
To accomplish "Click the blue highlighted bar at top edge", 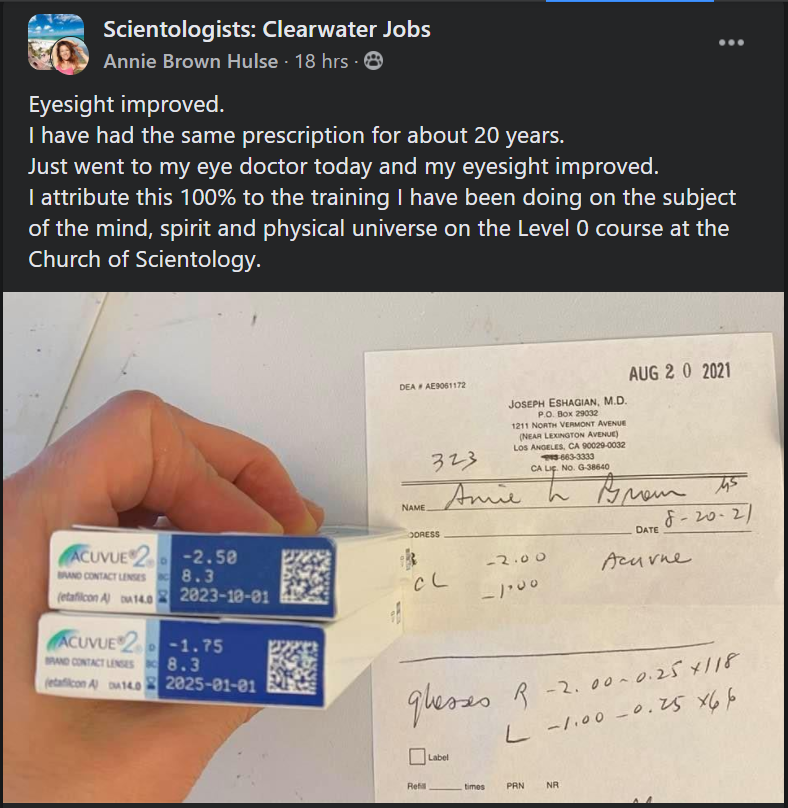I will [629, 1].
